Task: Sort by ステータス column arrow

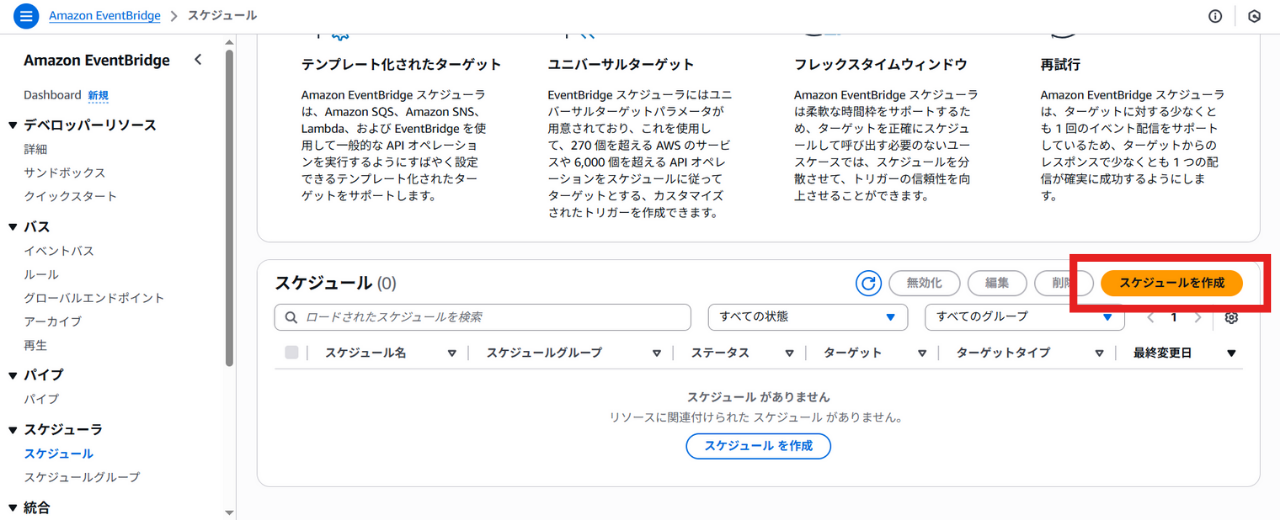Action: (x=790, y=353)
